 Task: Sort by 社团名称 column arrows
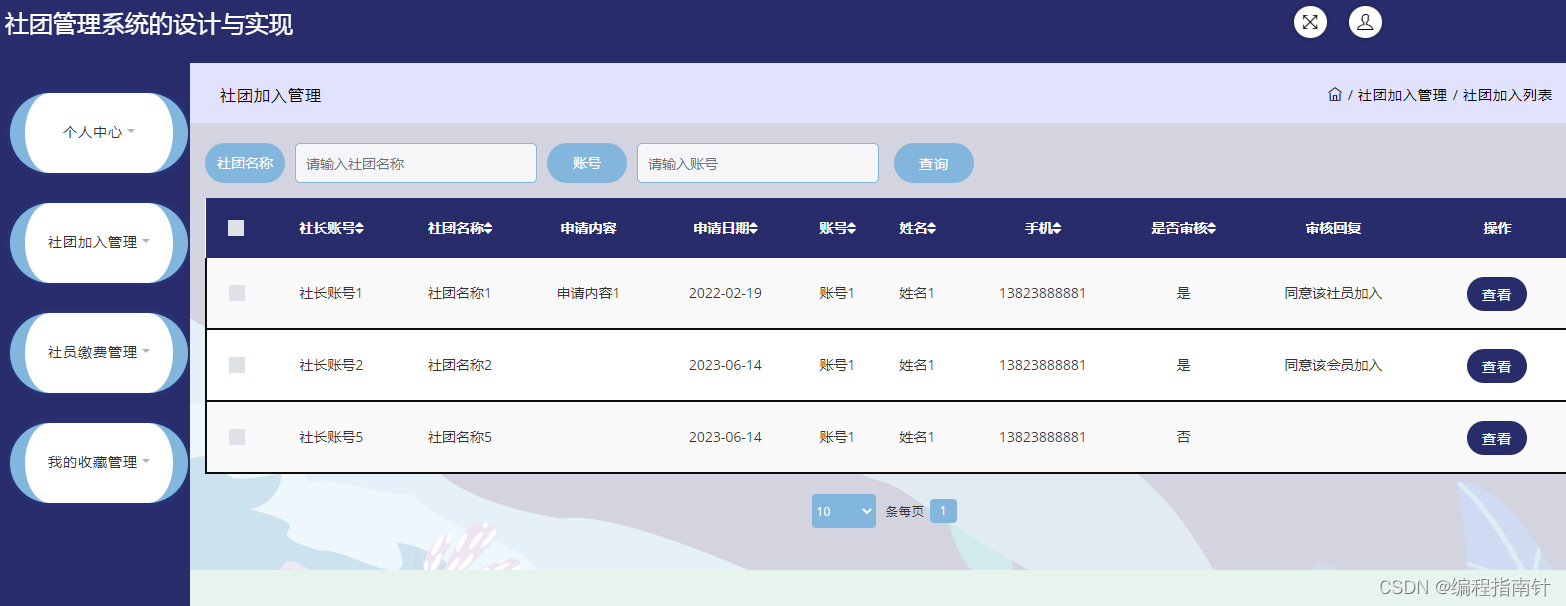click(x=488, y=229)
